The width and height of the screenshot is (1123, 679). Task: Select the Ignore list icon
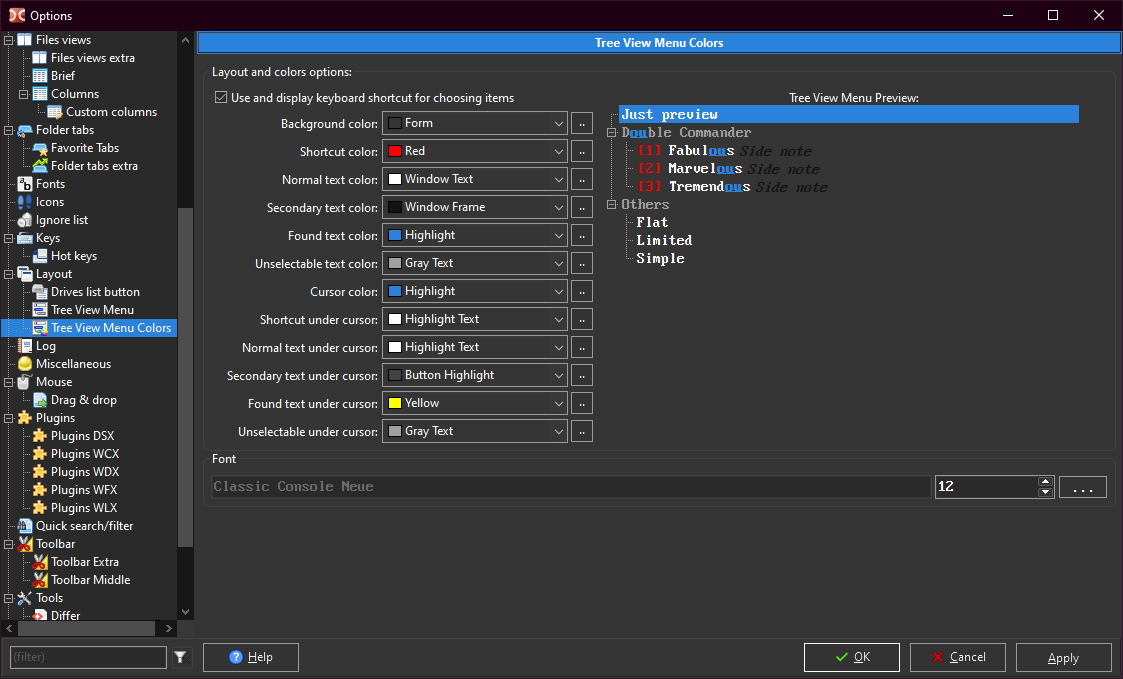tap(25, 220)
